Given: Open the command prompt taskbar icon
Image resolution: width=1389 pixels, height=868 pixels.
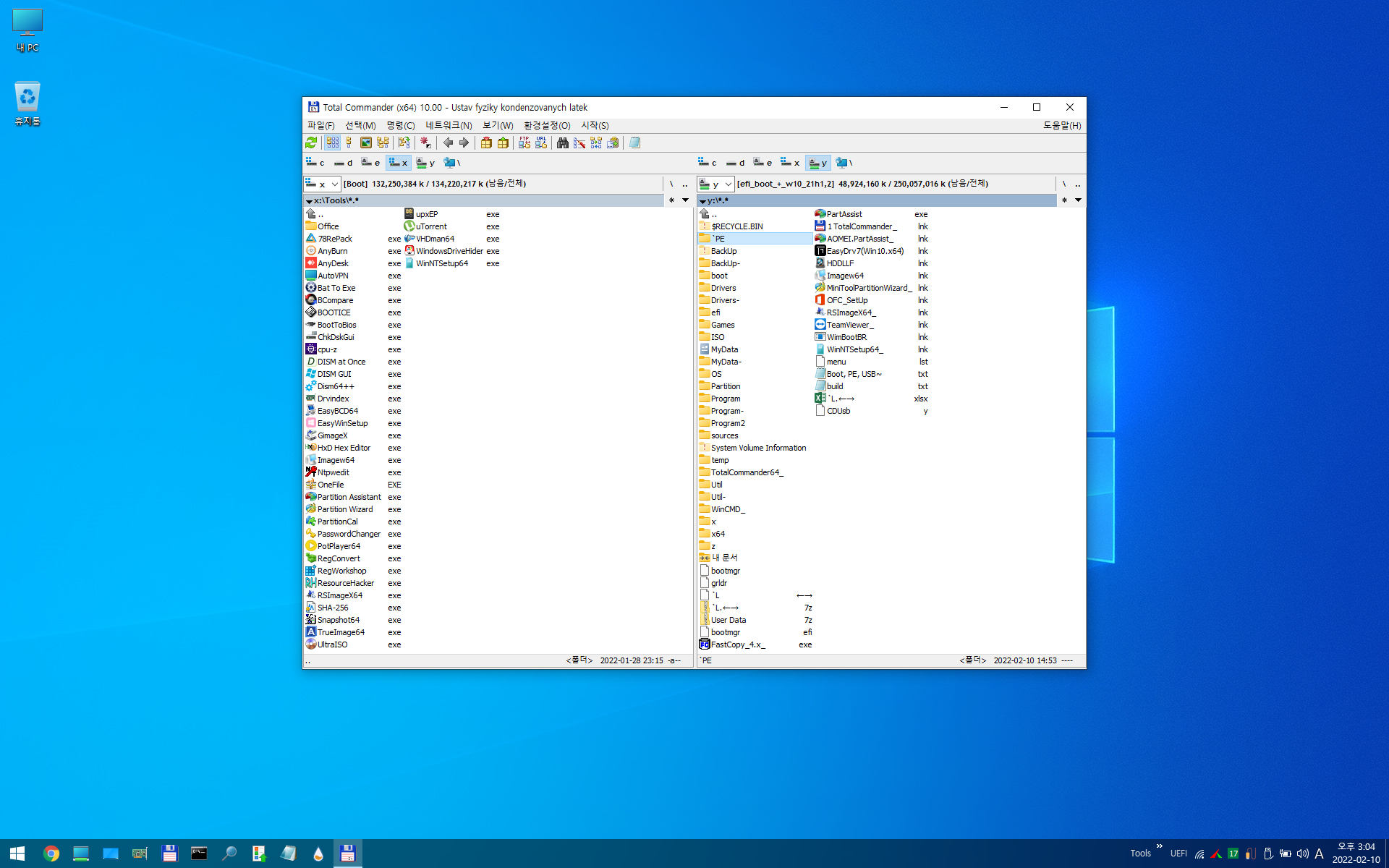Looking at the screenshot, I should [x=199, y=854].
